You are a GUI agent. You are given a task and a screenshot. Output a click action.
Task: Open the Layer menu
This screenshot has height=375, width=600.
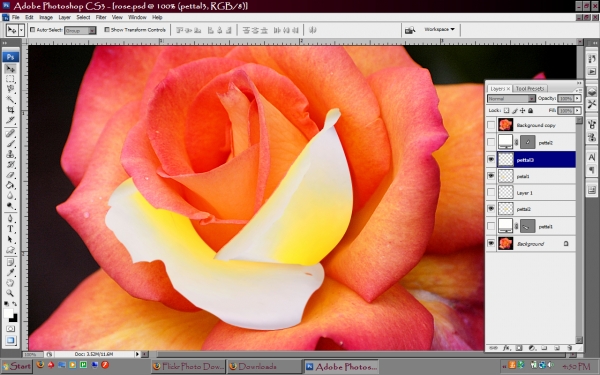pyautogui.click(x=64, y=17)
